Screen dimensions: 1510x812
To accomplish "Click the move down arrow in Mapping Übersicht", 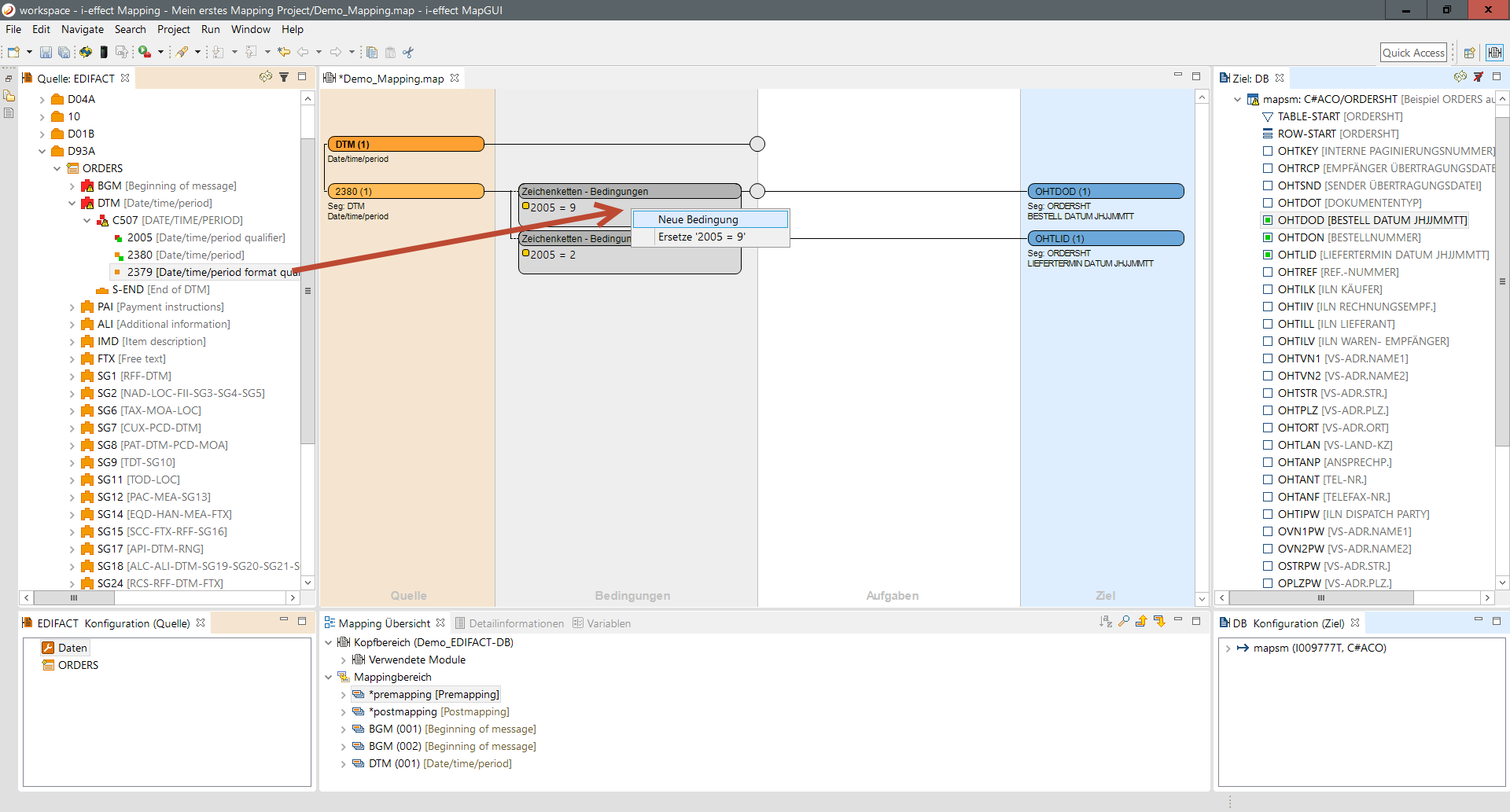I will (x=1159, y=622).
